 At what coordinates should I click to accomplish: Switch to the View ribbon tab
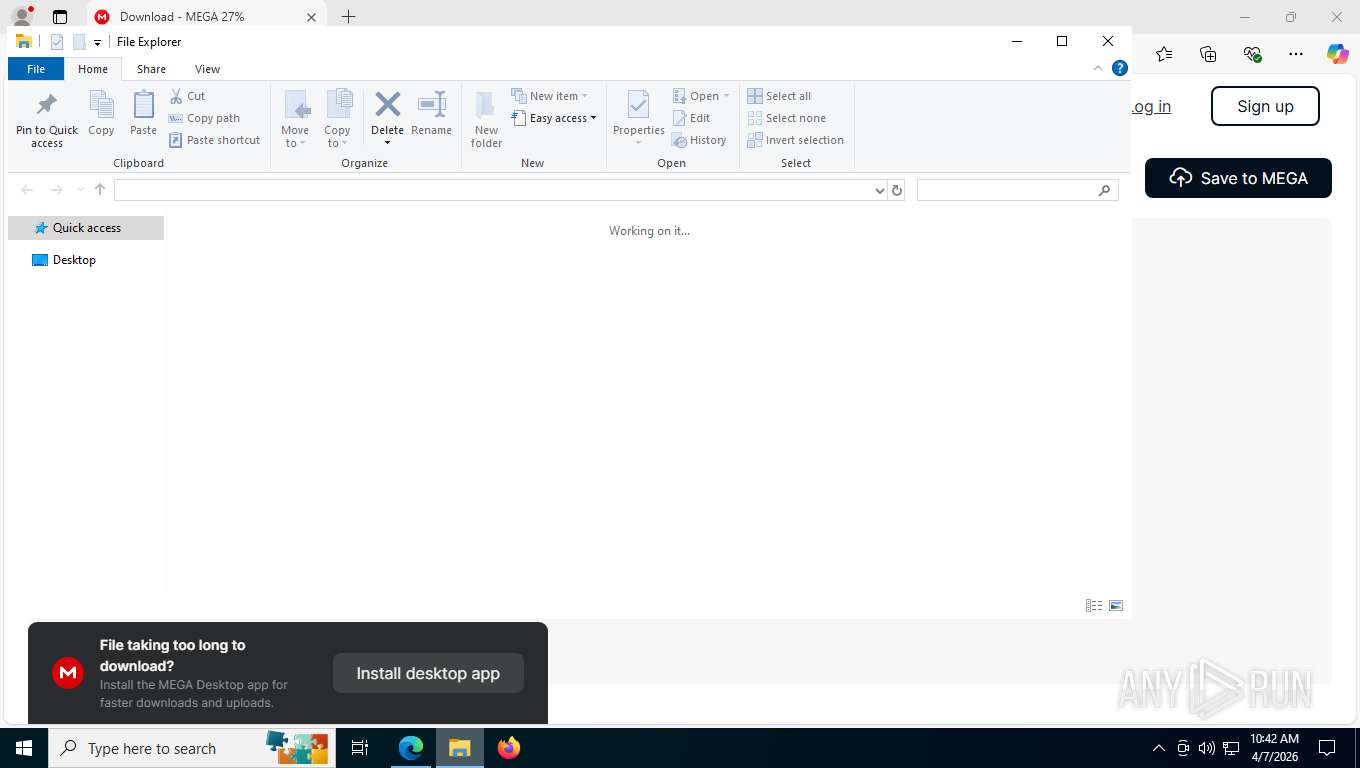[207, 69]
